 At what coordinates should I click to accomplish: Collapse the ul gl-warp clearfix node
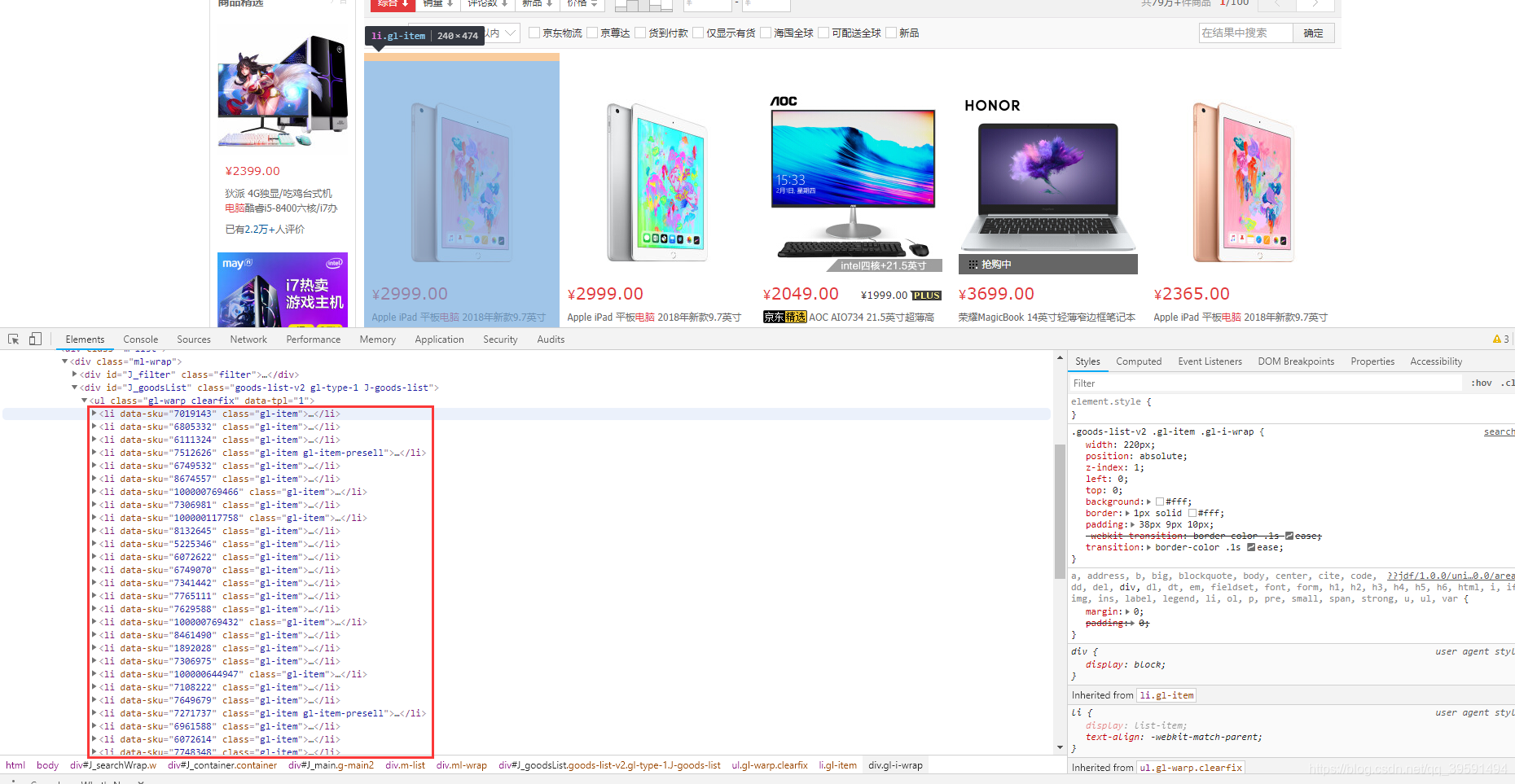coord(85,401)
